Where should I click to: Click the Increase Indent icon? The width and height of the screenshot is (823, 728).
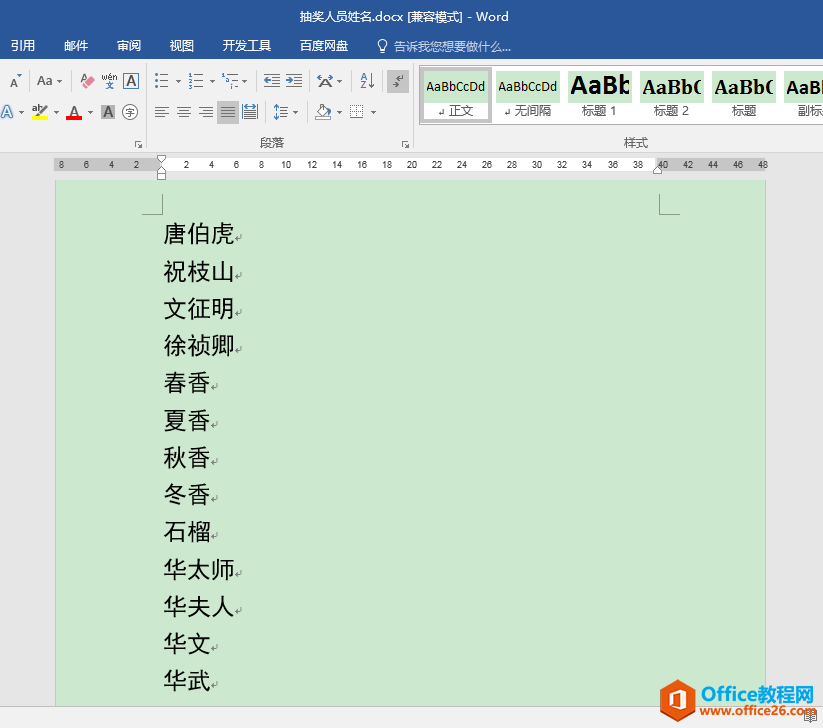click(x=294, y=81)
